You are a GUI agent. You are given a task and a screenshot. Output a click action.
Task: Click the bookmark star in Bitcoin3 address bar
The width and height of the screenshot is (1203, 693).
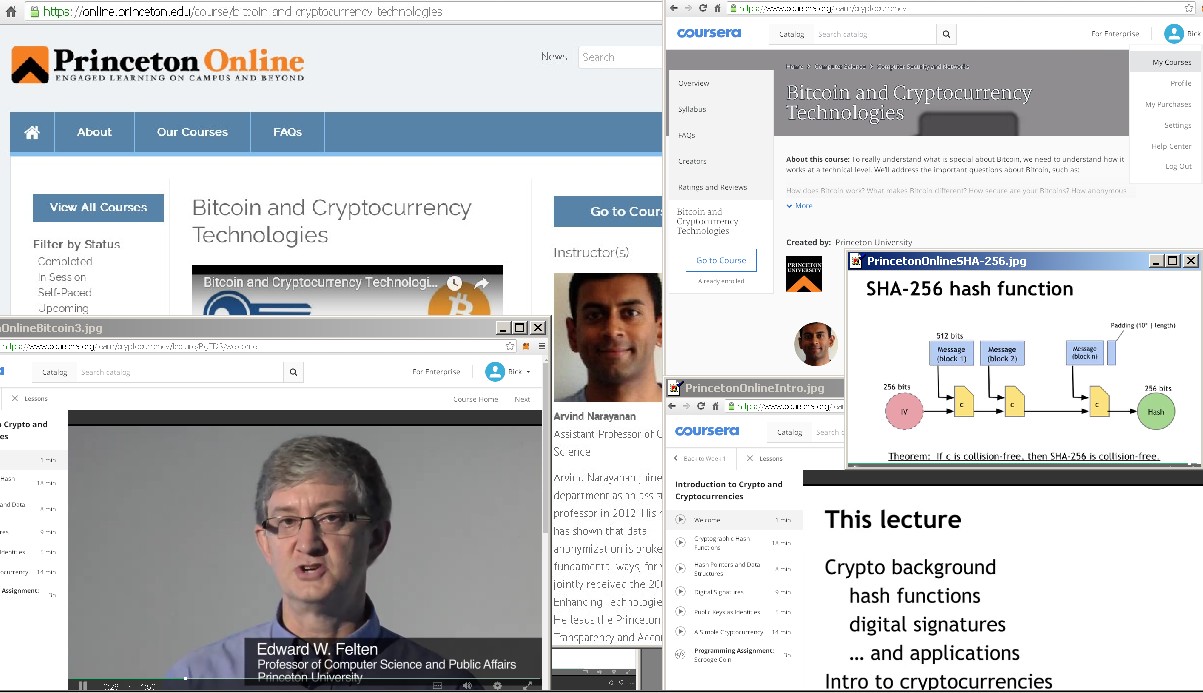[510, 346]
